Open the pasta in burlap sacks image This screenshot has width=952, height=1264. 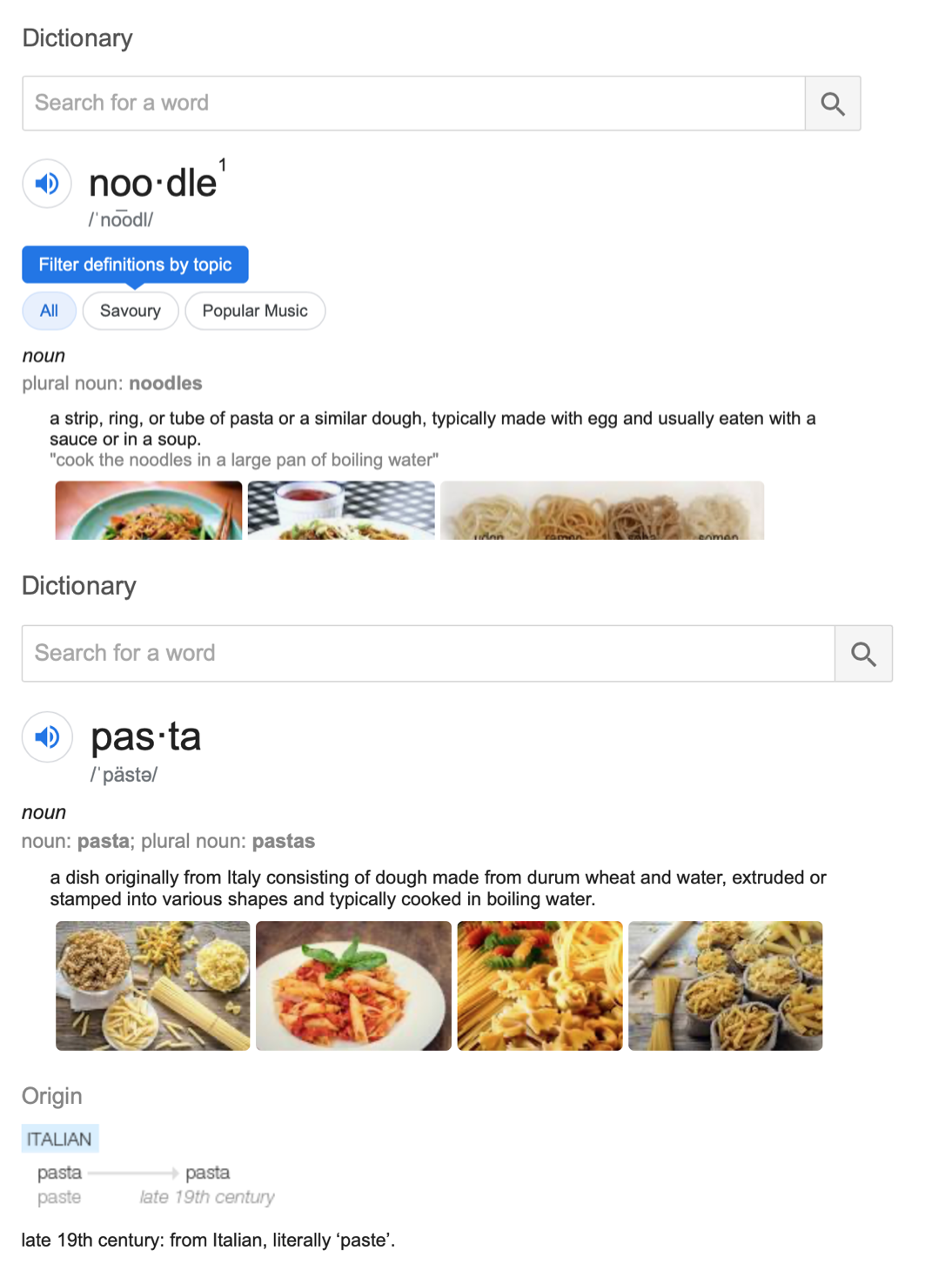pos(725,985)
